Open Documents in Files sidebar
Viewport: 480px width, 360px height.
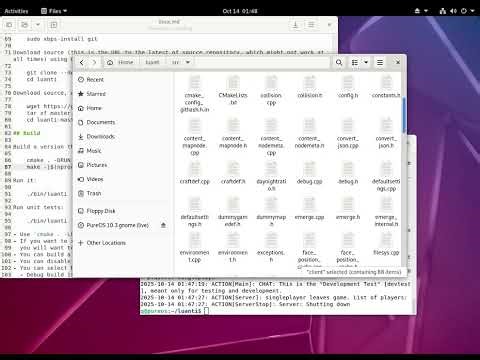[122, 122]
